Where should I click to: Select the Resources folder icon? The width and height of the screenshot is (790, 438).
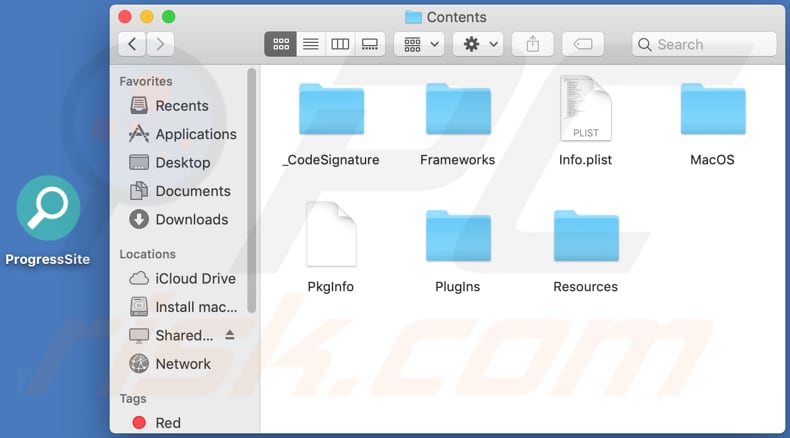pos(586,236)
